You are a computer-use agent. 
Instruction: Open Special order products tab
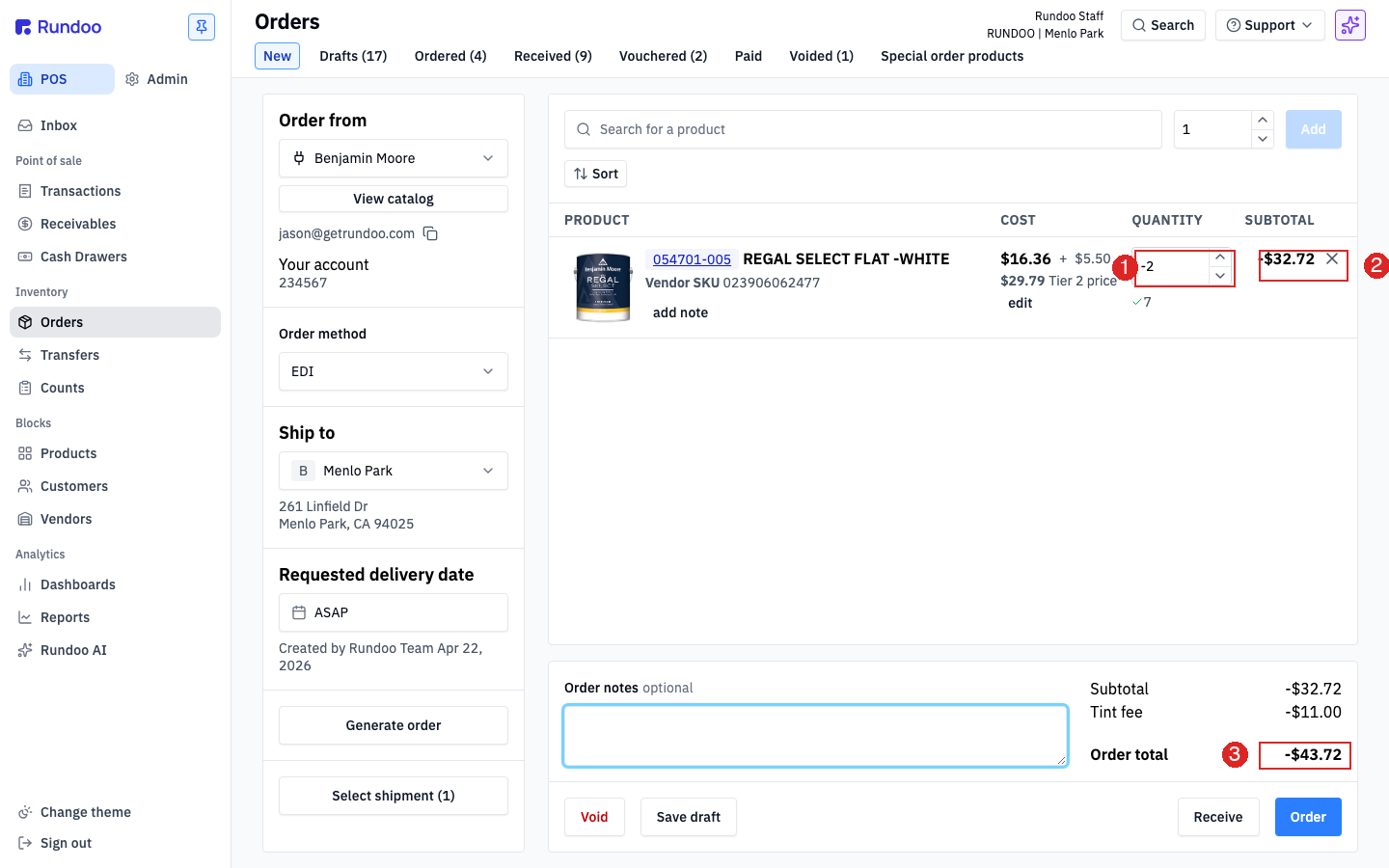(952, 56)
